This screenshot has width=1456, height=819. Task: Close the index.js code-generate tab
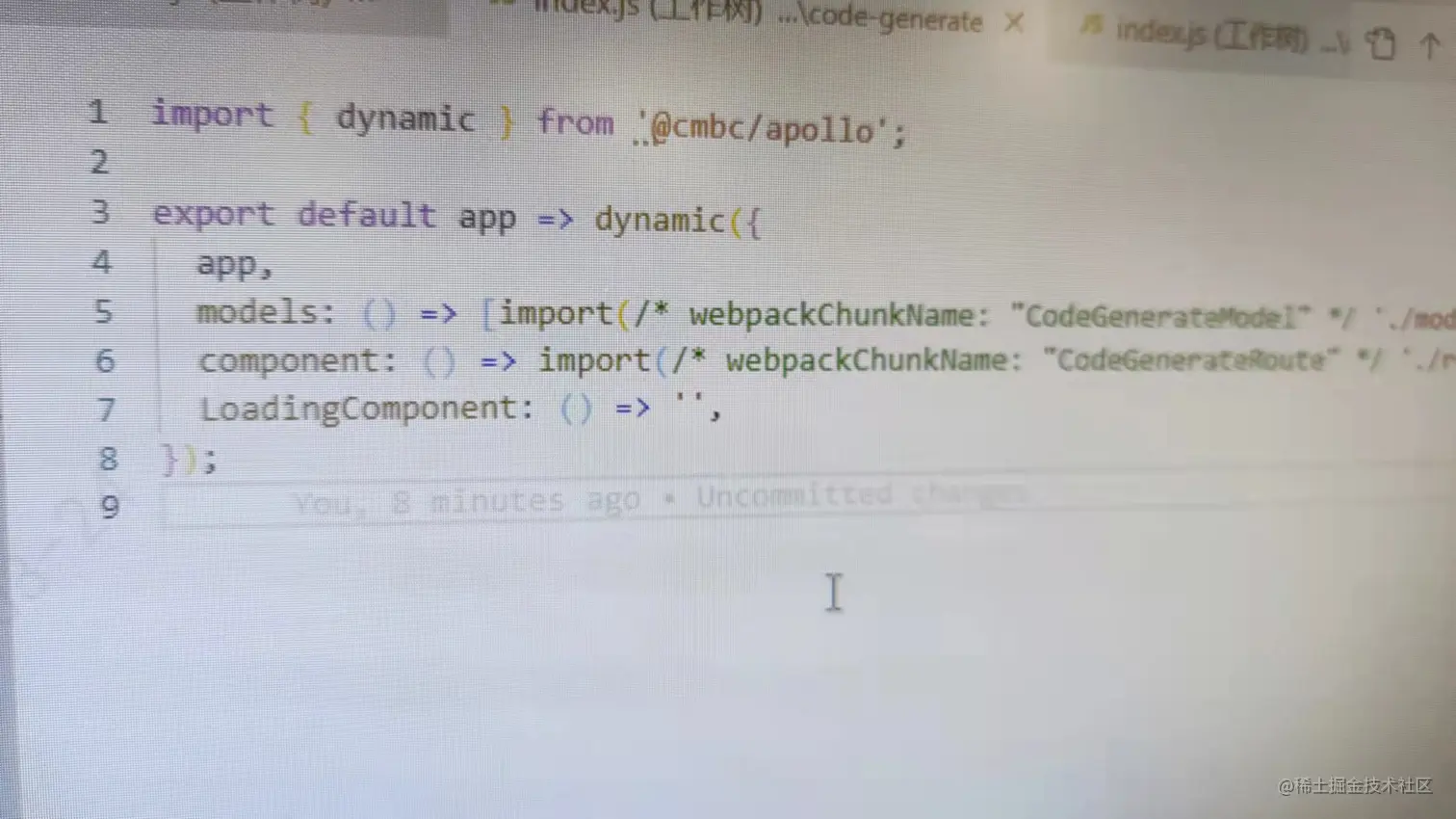point(1013,22)
